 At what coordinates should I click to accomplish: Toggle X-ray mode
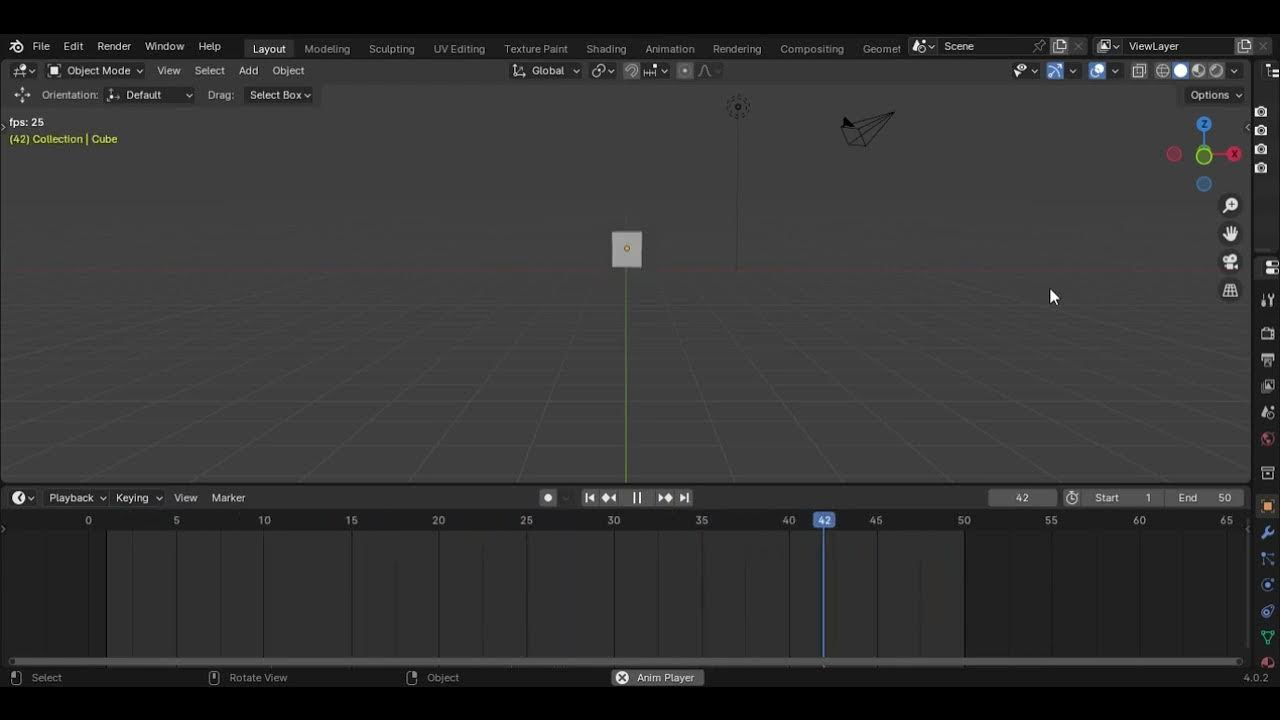(x=1139, y=71)
